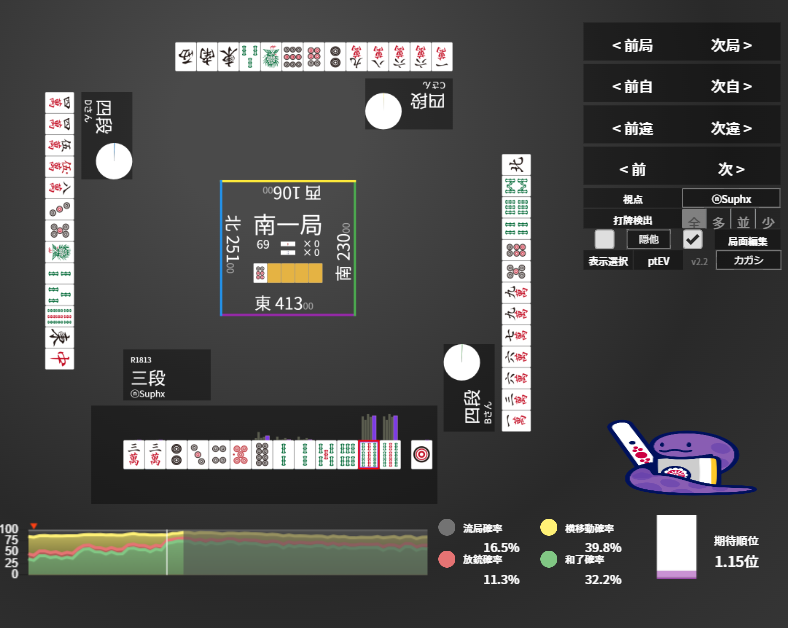Click the 發 tile in top player's hand
This screenshot has height=628, width=788.
(x=271, y=57)
